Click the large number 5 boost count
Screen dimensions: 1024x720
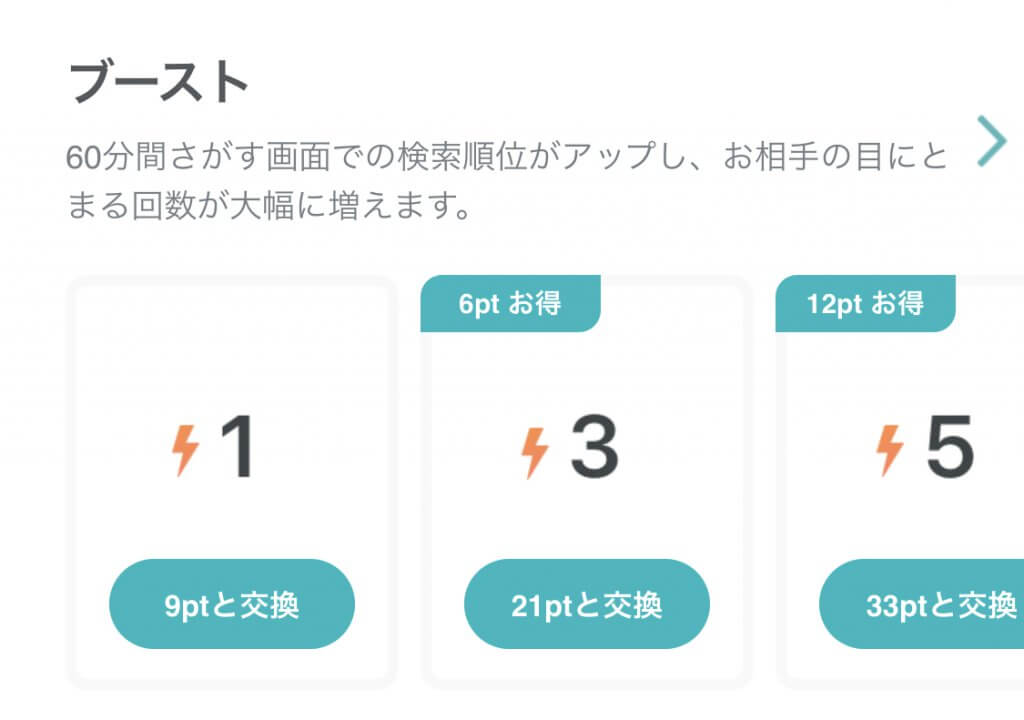click(x=949, y=449)
